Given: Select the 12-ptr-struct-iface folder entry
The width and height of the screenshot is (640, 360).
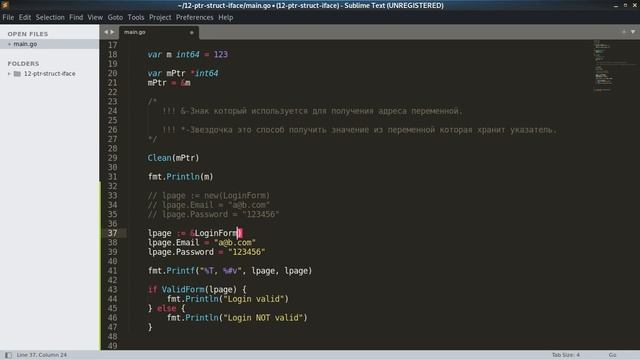Looking at the screenshot, I should pyautogui.click(x=49, y=74).
